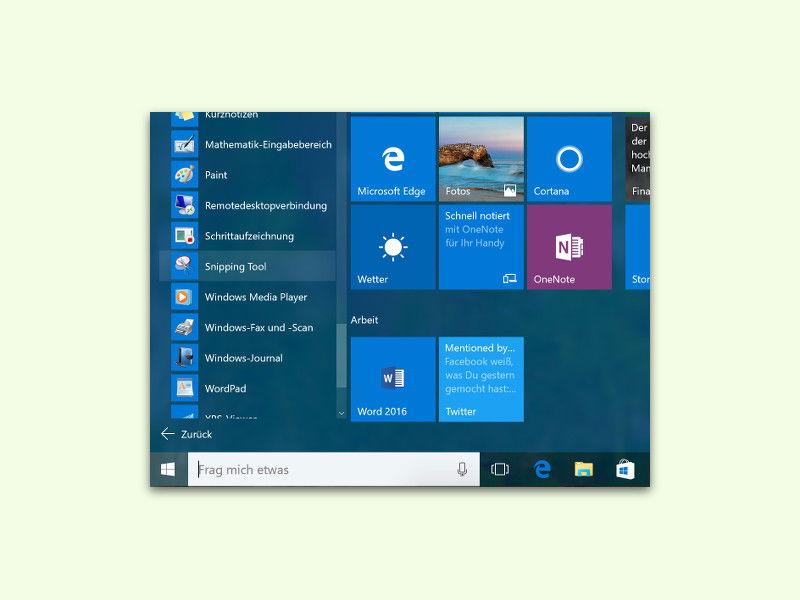Screen dimensions: 800x600
Task: Launch Windows Media Player icon
Action: click(x=184, y=297)
